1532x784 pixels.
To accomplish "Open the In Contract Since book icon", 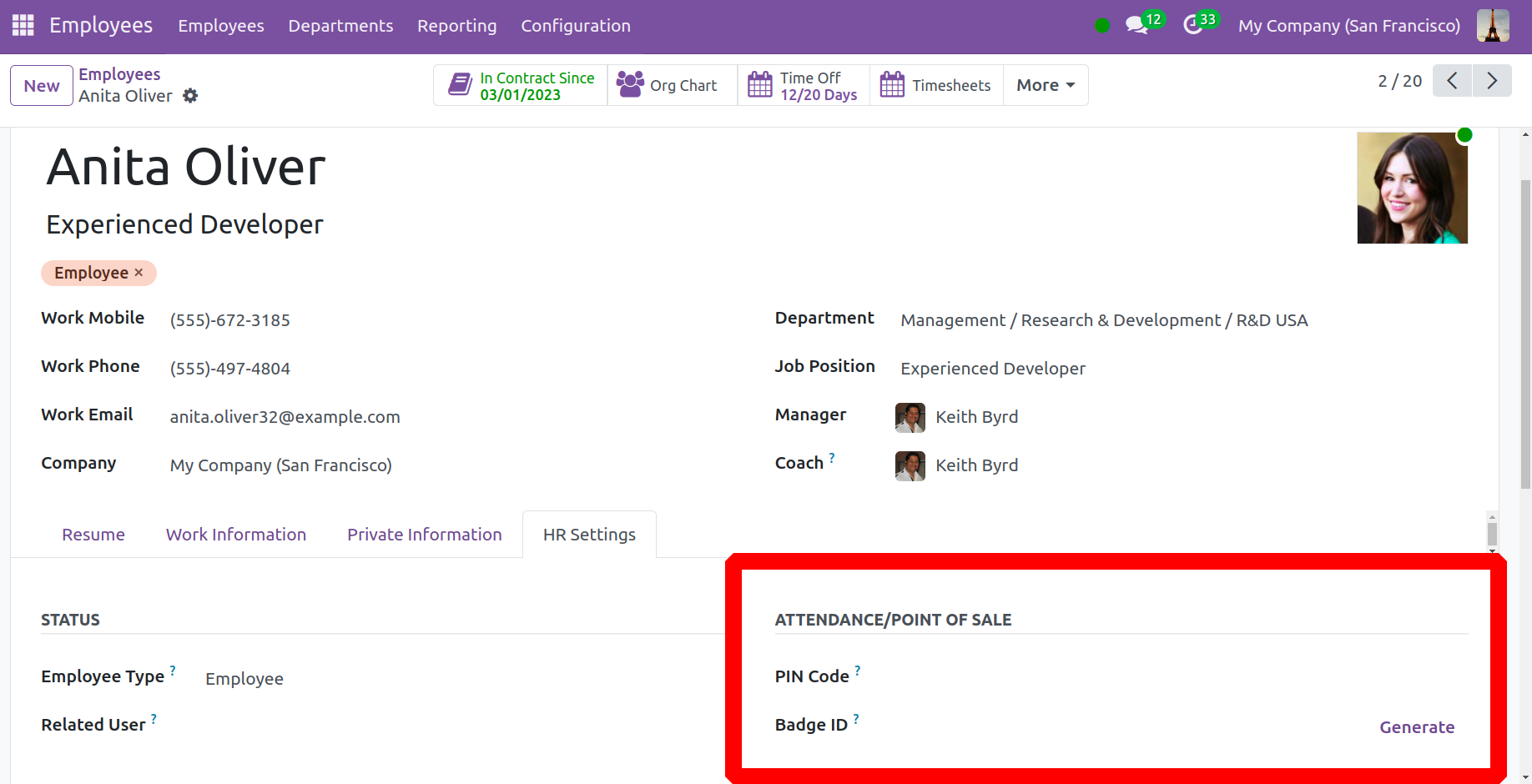I will 460,84.
